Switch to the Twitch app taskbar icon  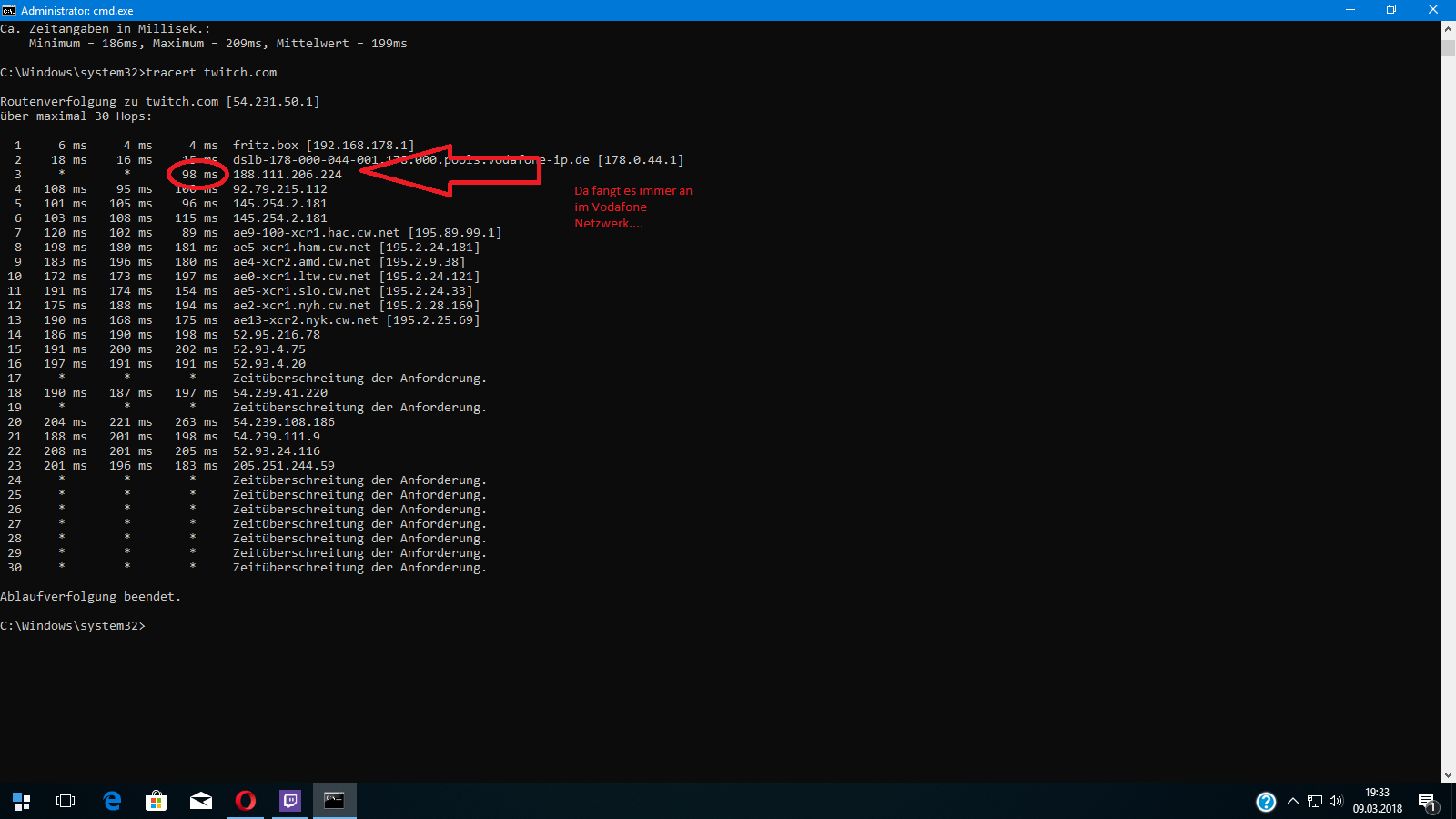(290, 801)
